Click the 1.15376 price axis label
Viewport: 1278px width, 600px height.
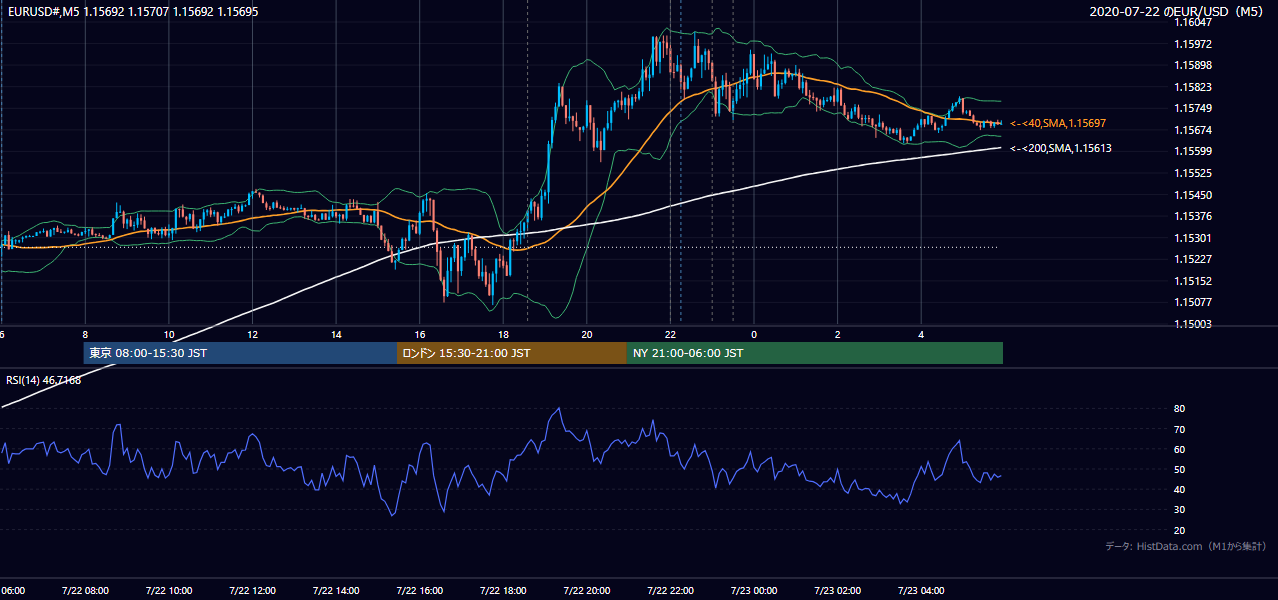(x=1193, y=216)
